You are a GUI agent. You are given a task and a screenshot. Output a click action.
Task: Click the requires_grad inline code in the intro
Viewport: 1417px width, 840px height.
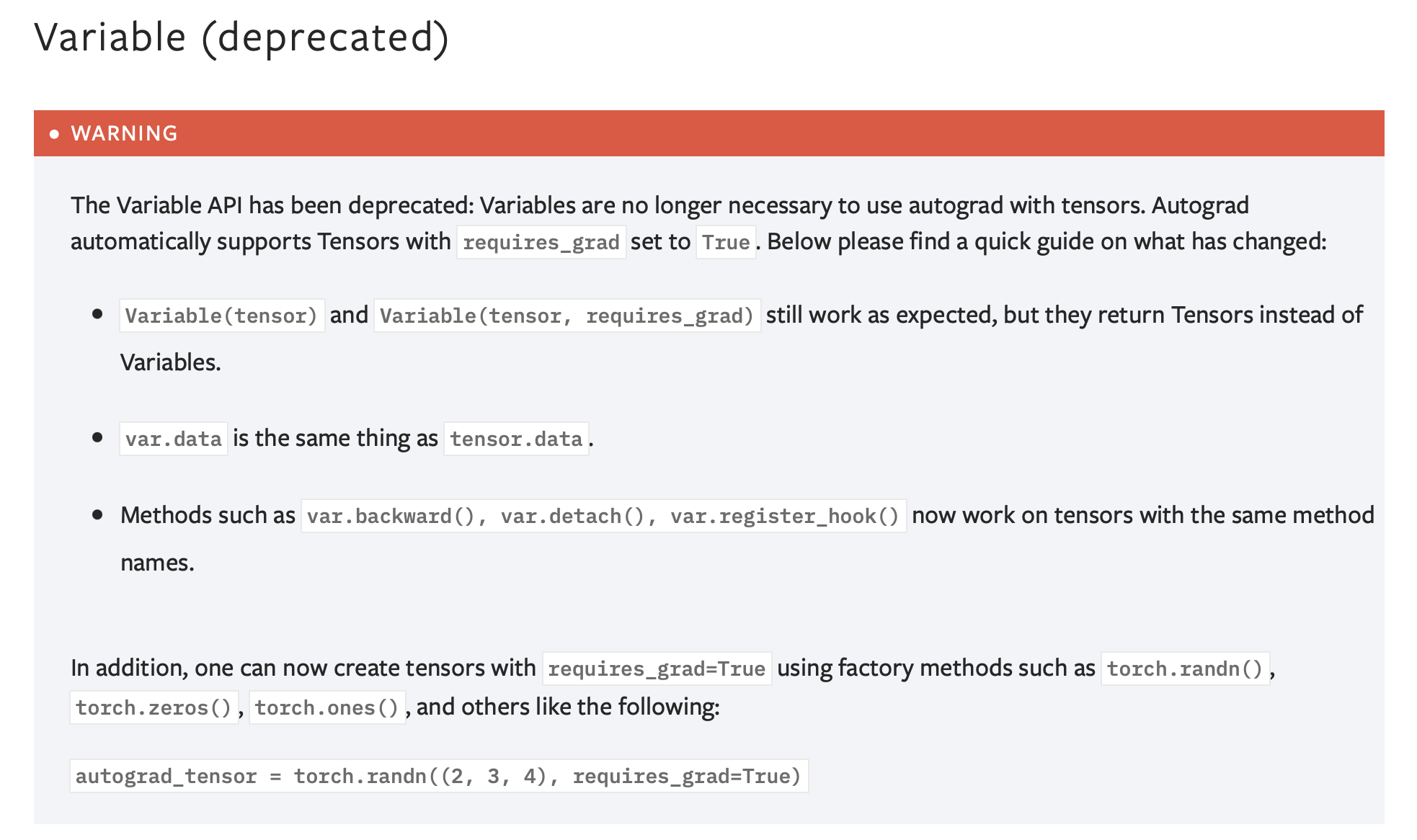[x=541, y=243]
